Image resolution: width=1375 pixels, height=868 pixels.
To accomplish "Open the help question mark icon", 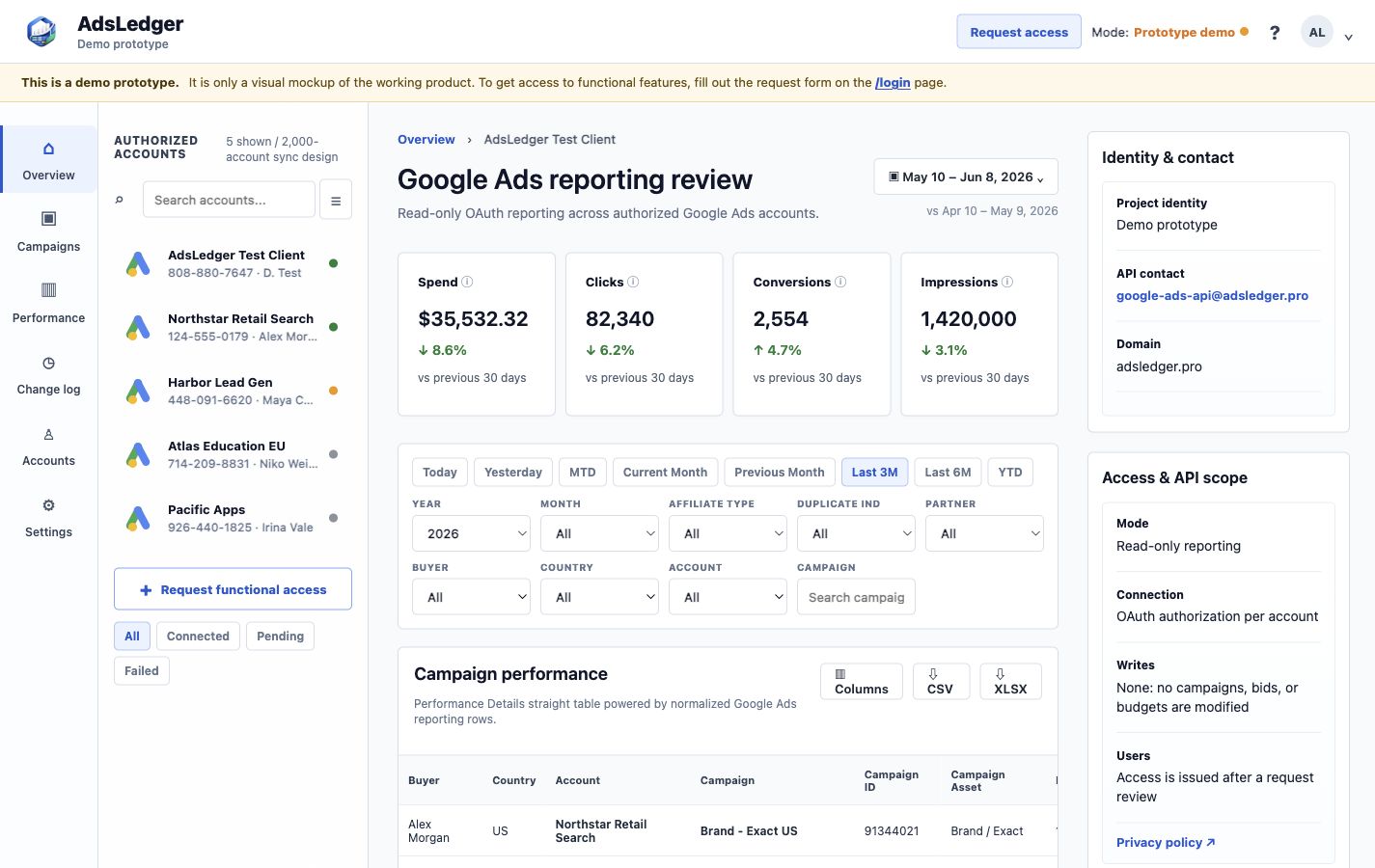I will 1275,33.
